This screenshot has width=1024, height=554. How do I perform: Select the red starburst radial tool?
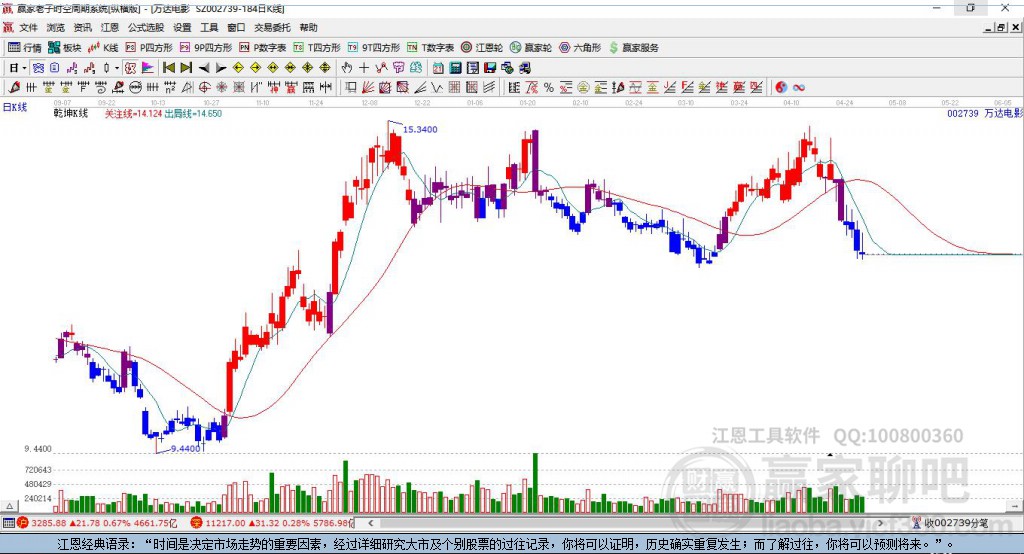[x=221, y=88]
